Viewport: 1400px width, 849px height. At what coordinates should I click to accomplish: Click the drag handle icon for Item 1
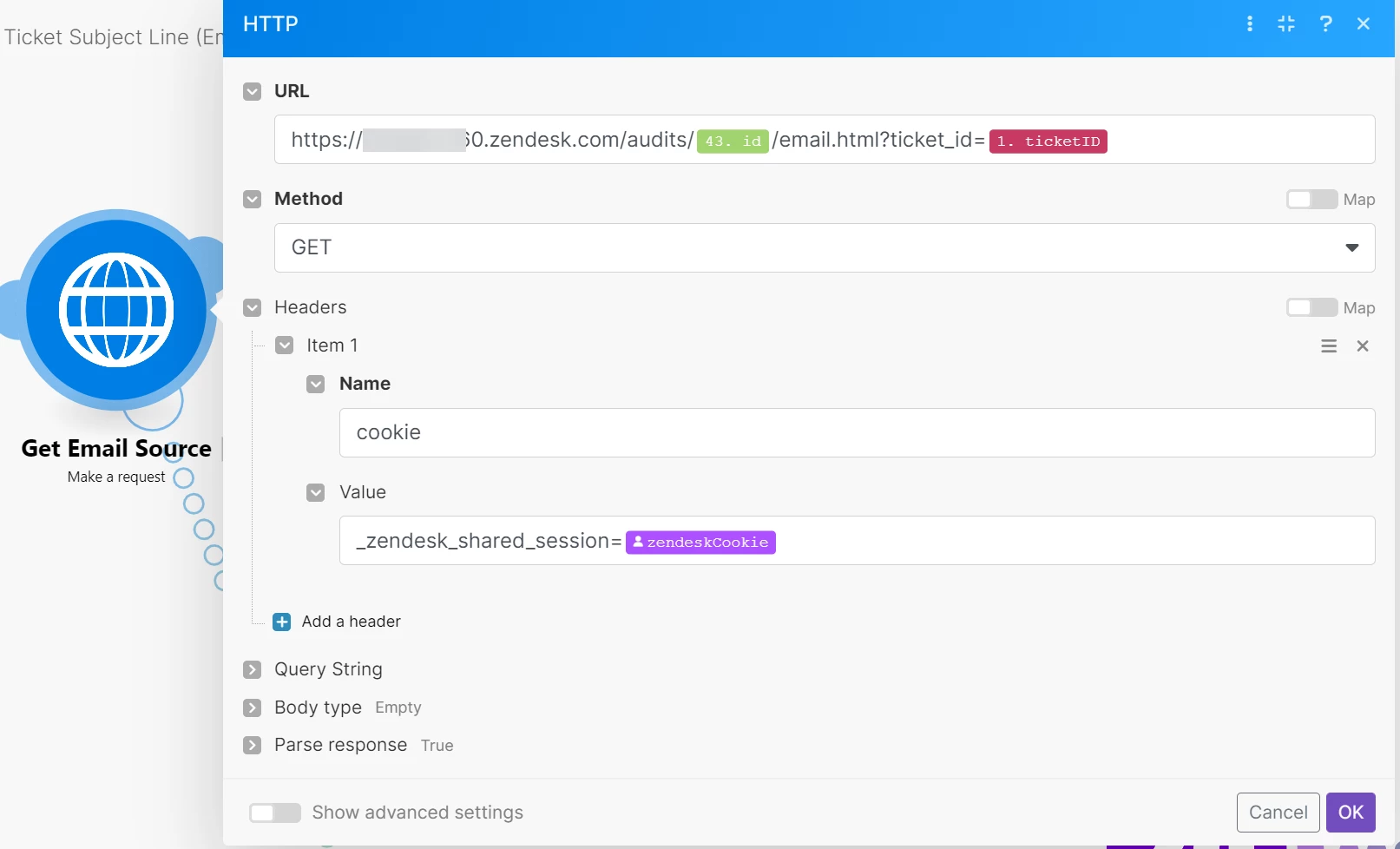click(1329, 346)
